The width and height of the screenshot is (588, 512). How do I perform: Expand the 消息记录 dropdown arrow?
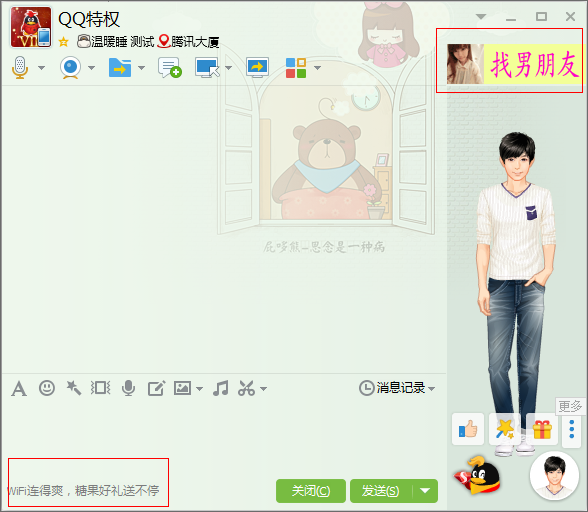(x=432, y=389)
